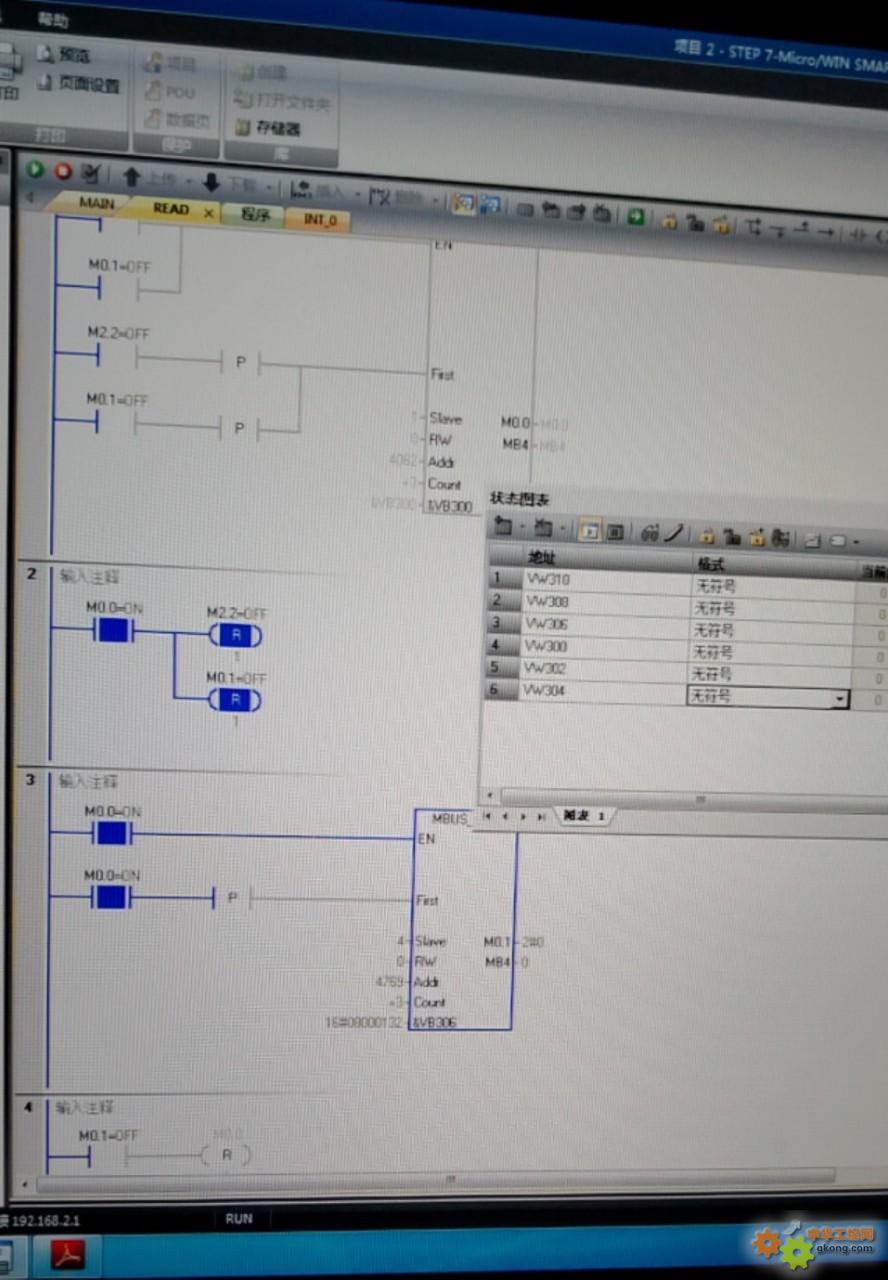This screenshot has width=888, height=1280.
Task: Click network 2 comment 输入注释
Action: [89, 577]
